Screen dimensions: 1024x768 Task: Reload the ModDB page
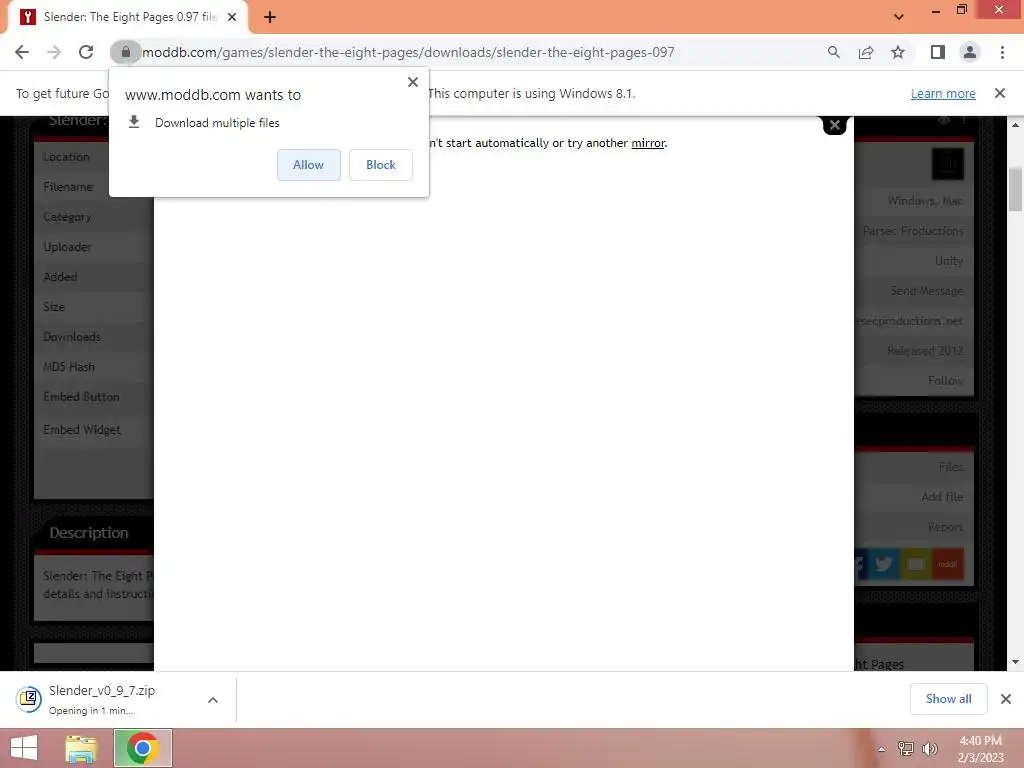[x=86, y=52]
